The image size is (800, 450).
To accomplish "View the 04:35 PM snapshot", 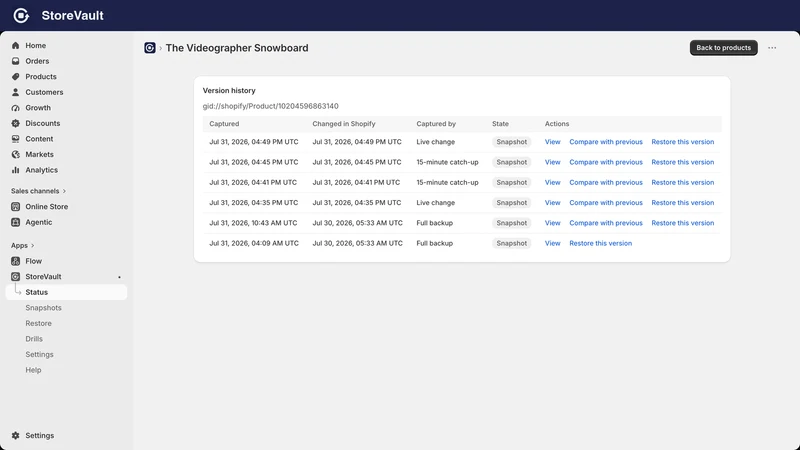I will click(553, 203).
